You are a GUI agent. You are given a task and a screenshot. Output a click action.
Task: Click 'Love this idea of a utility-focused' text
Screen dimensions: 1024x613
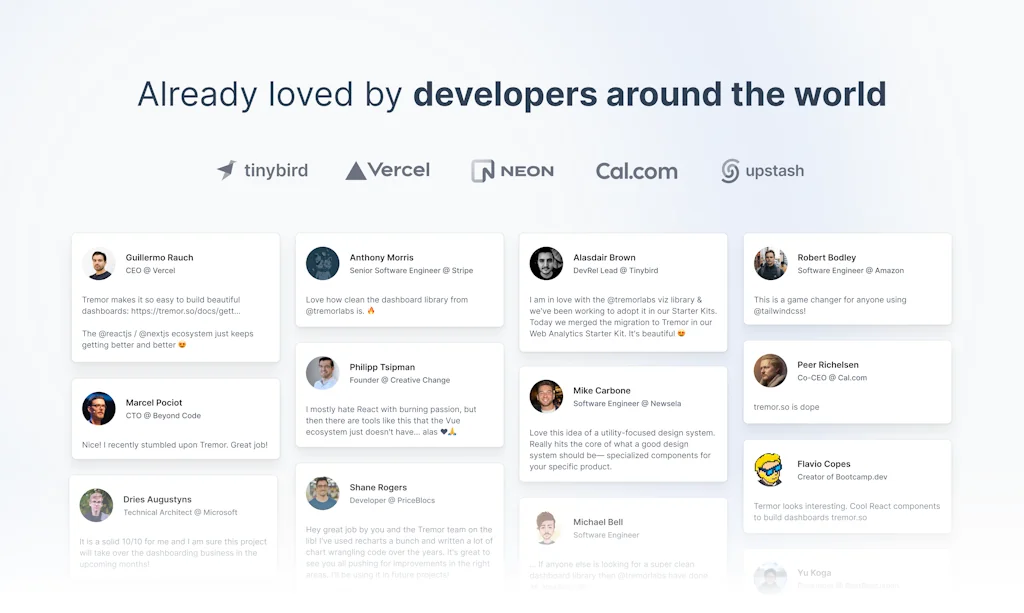point(622,449)
